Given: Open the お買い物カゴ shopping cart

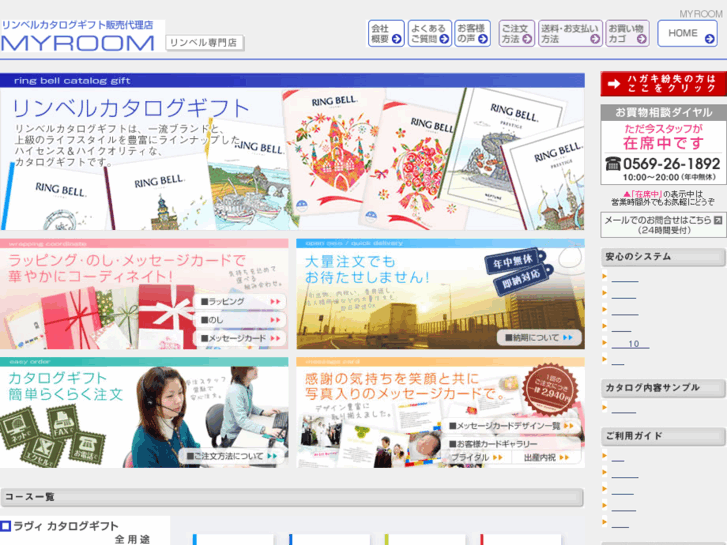Looking at the screenshot, I should click(627, 33).
